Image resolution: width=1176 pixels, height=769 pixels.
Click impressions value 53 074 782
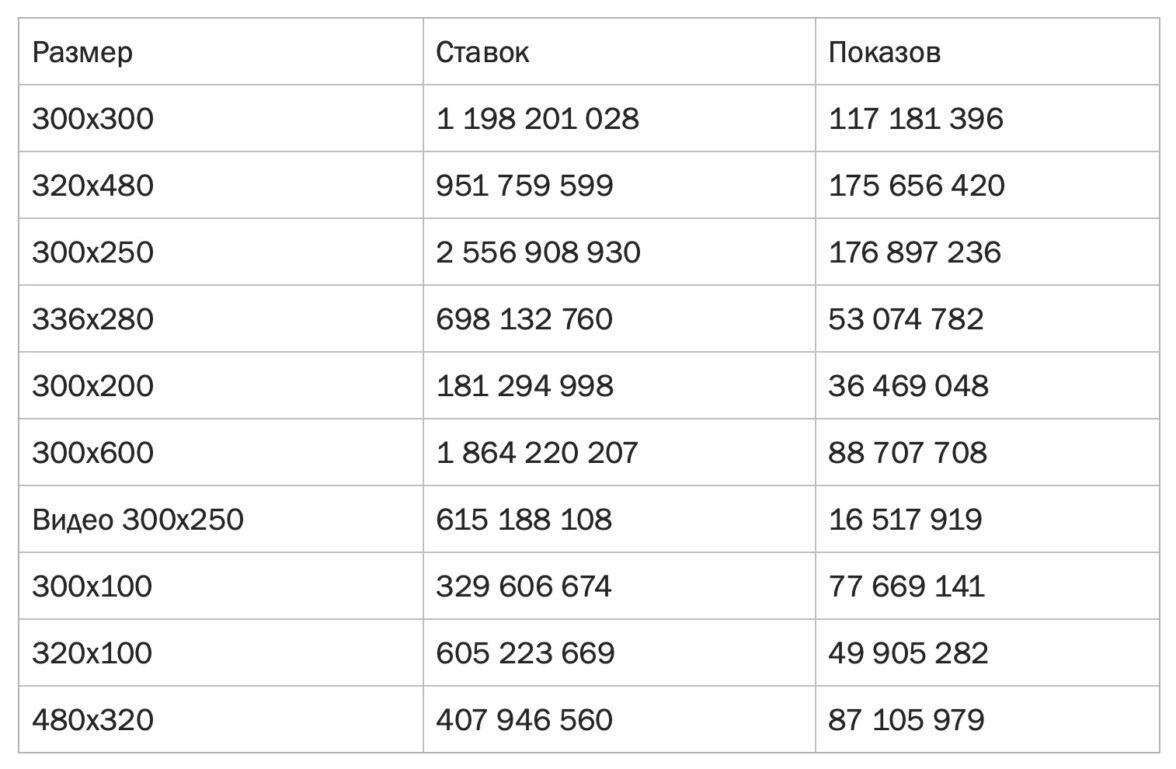point(906,319)
